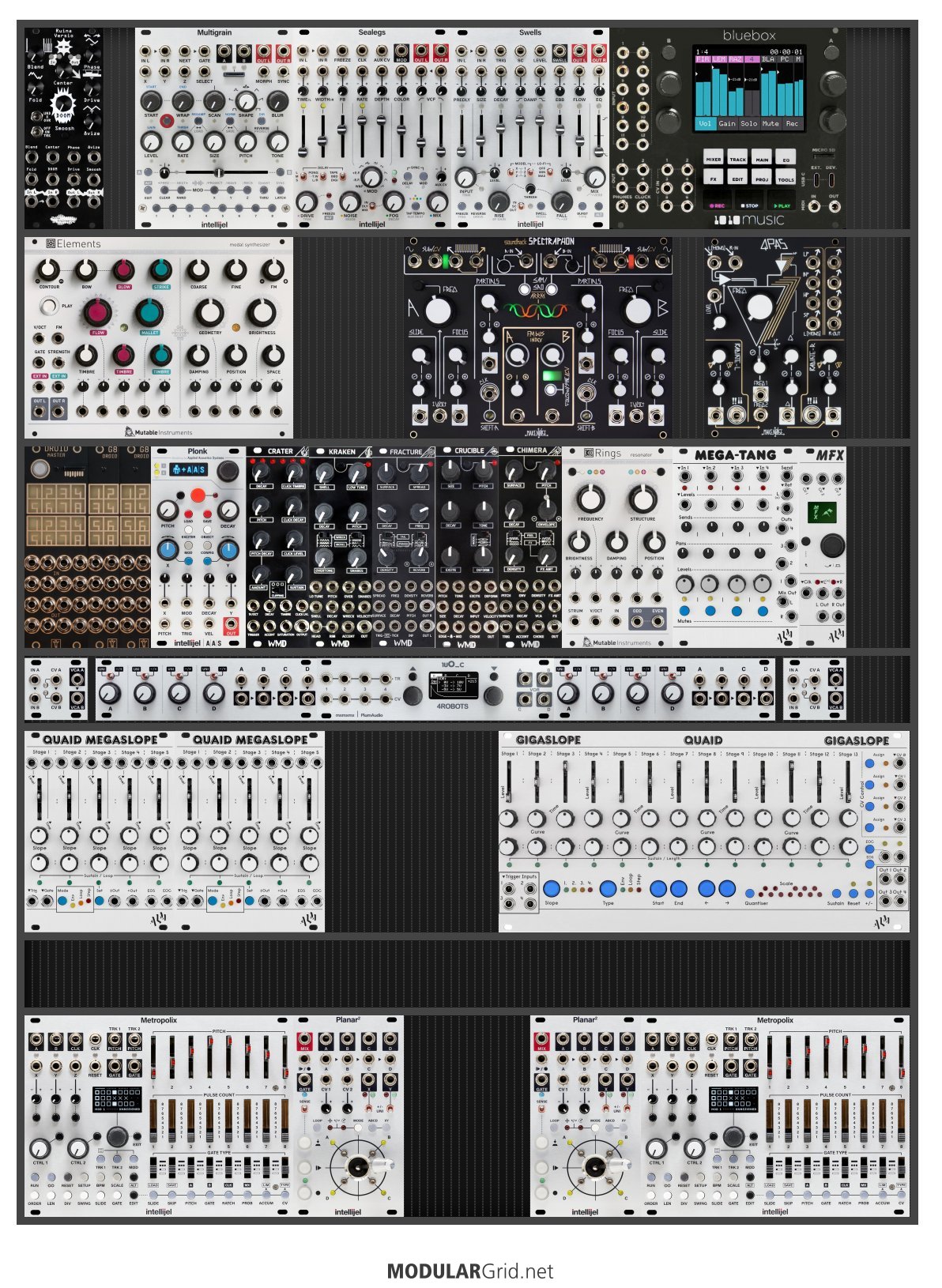Click the teal MALLET knob on Elements

[149, 312]
